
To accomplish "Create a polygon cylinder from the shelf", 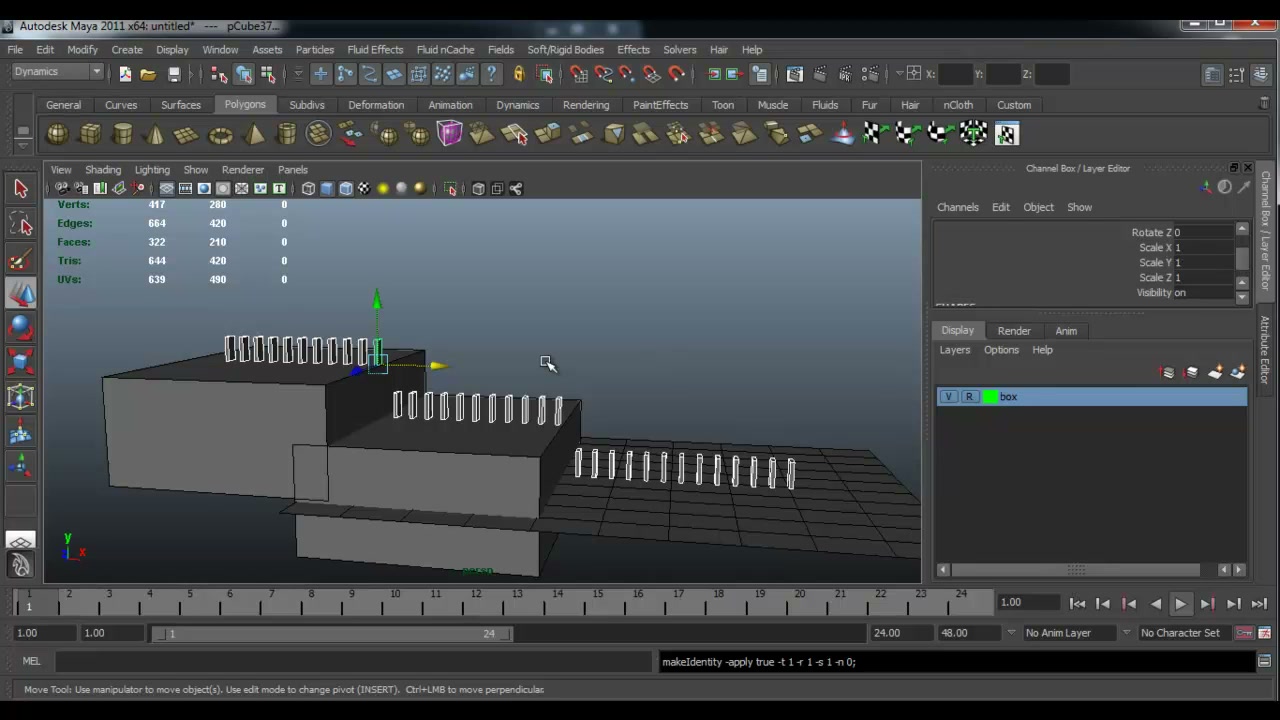I will click(122, 134).
